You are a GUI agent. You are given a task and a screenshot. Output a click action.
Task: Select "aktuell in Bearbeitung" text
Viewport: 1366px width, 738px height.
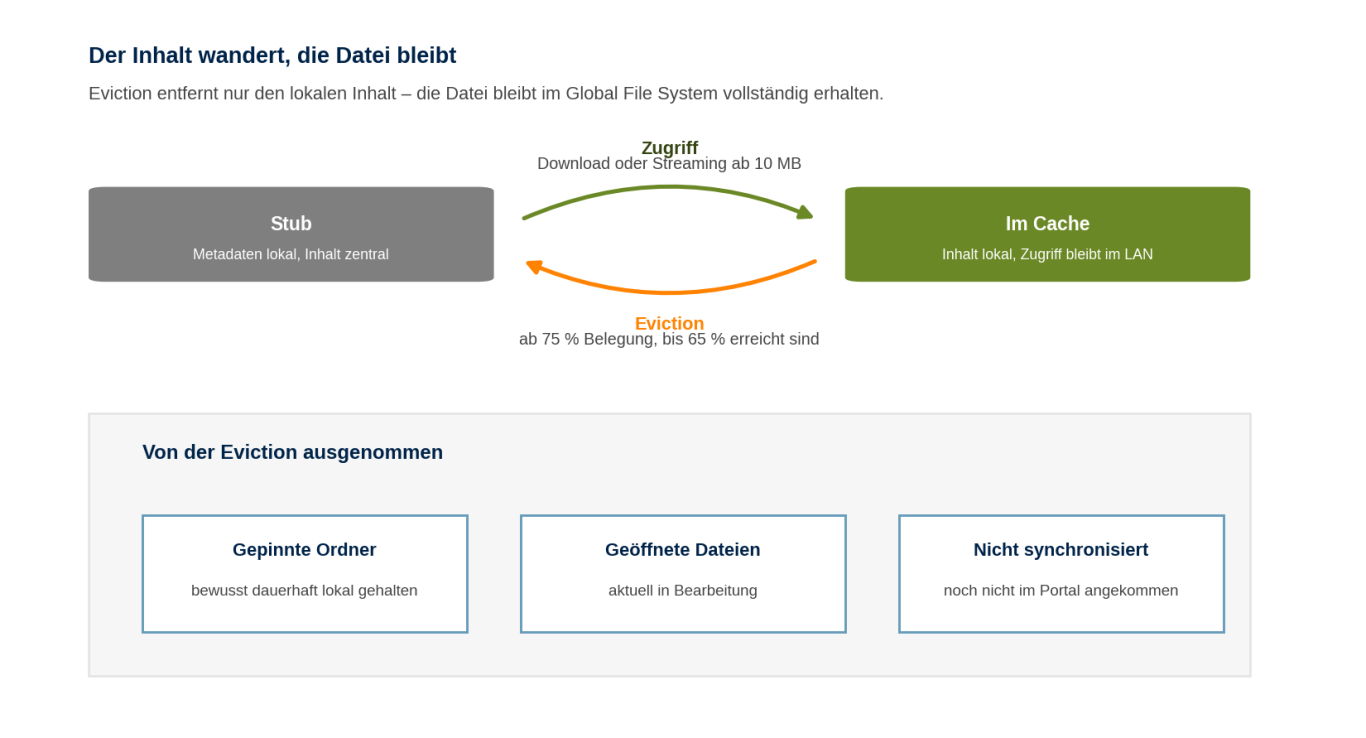[x=682, y=590]
